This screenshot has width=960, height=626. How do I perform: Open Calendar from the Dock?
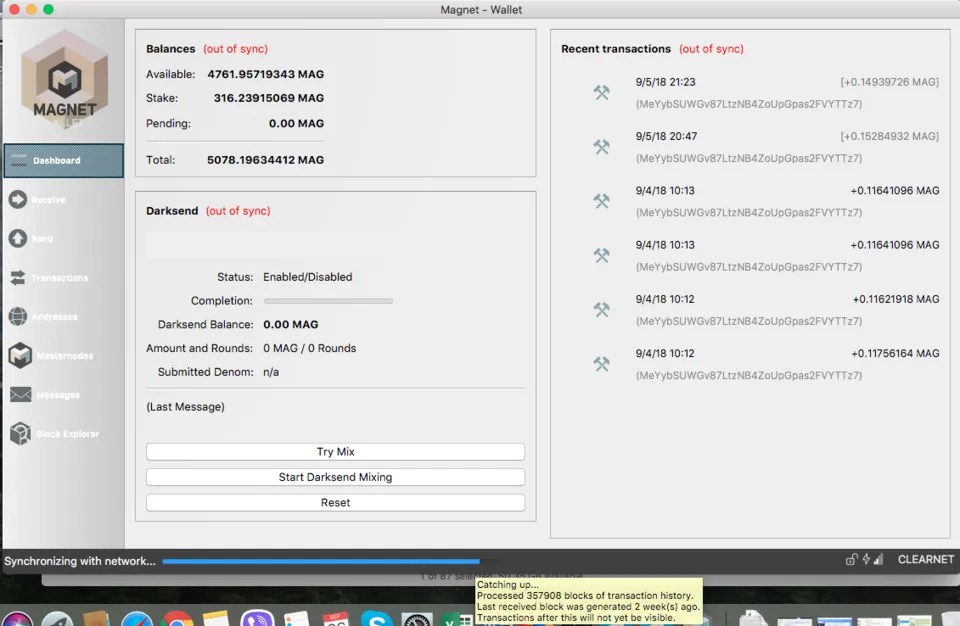[336, 619]
